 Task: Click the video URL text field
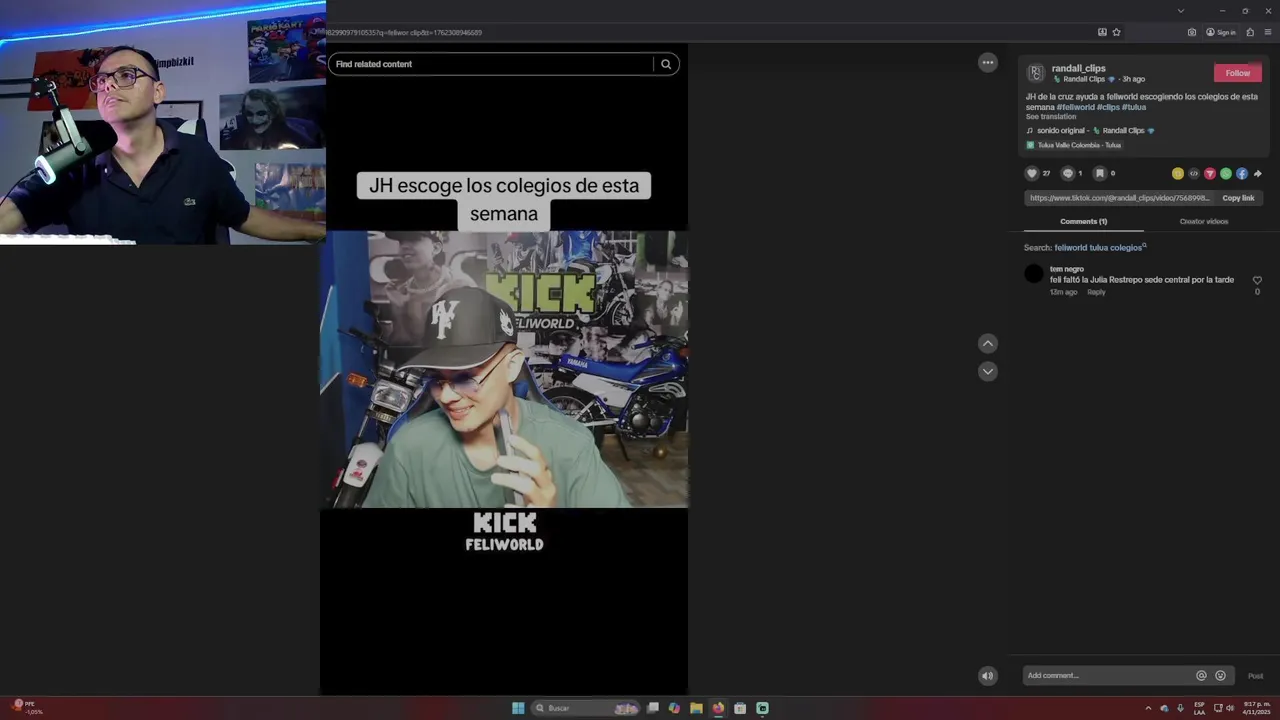tap(1119, 198)
